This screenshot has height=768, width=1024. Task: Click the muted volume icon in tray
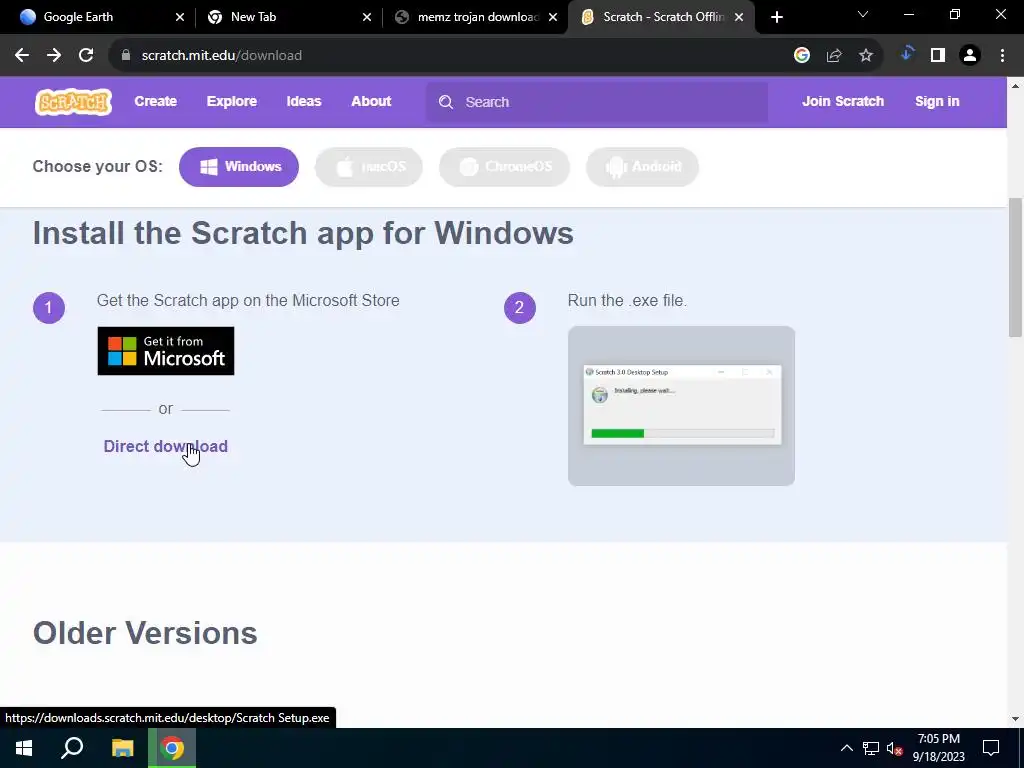[x=894, y=748]
